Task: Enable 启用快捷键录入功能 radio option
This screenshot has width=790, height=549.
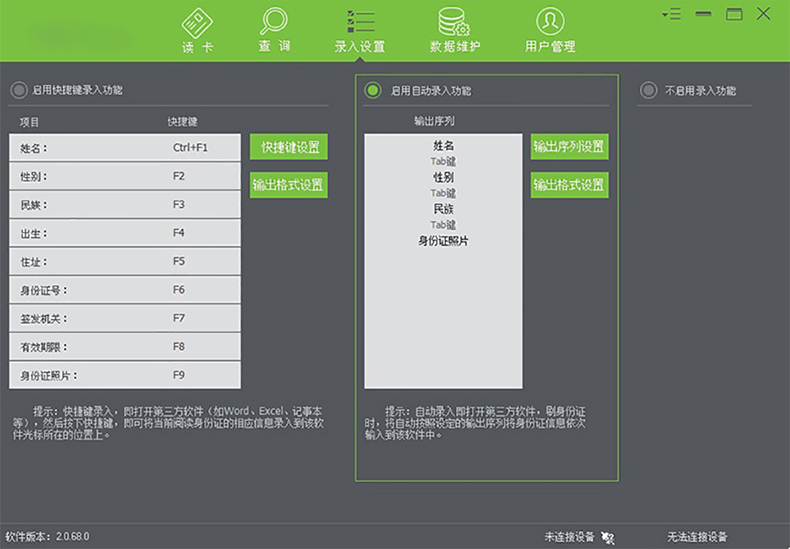Action: click(x=19, y=91)
